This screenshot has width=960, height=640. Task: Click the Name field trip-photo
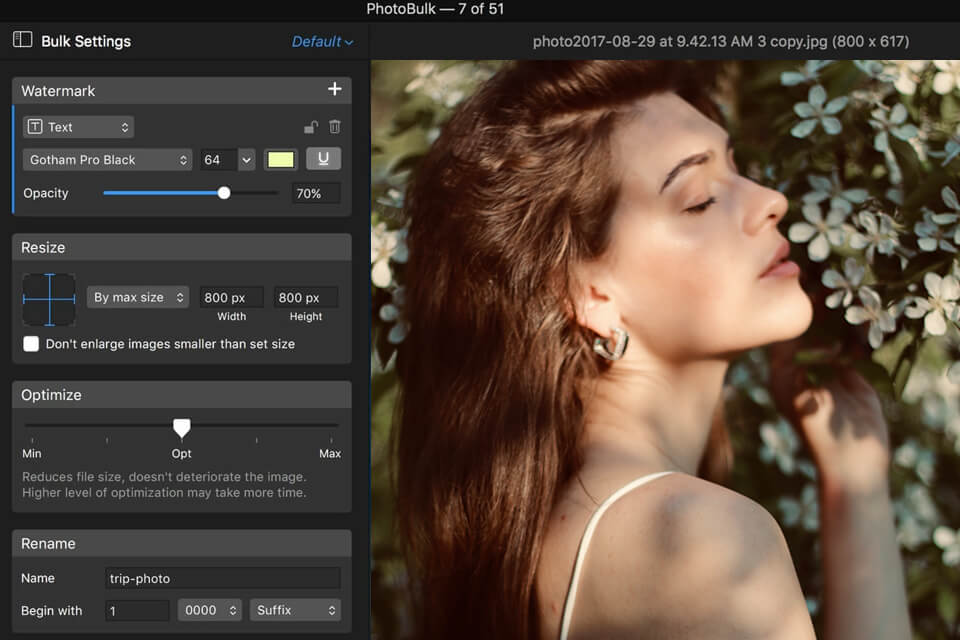tap(222, 578)
